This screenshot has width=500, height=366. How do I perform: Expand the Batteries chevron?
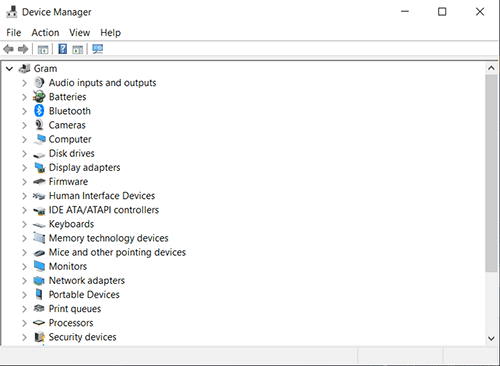click(x=24, y=97)
